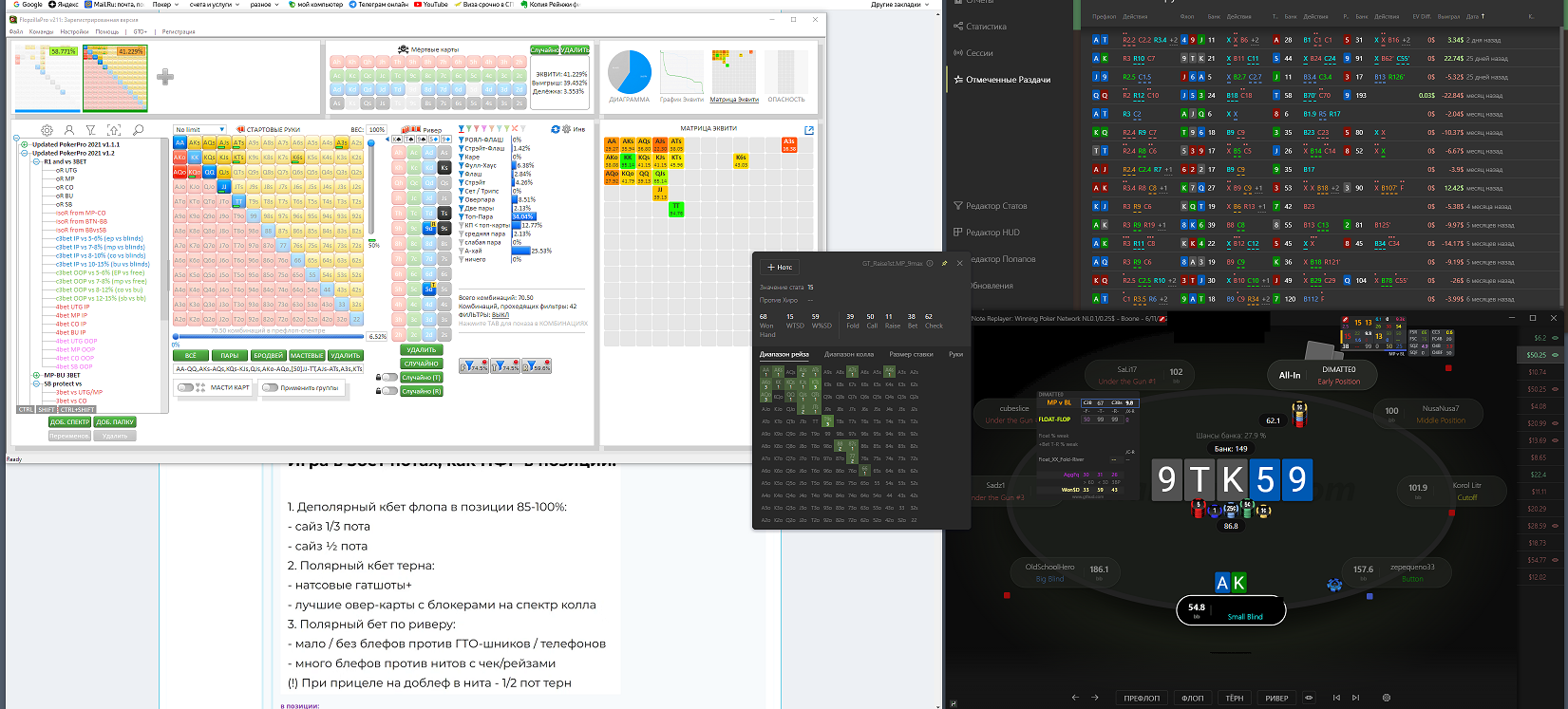This screenshot has height=709, width=1568.
Task: Collapse R1 and vs 3BET folder
Action: (x=36, y=161)
